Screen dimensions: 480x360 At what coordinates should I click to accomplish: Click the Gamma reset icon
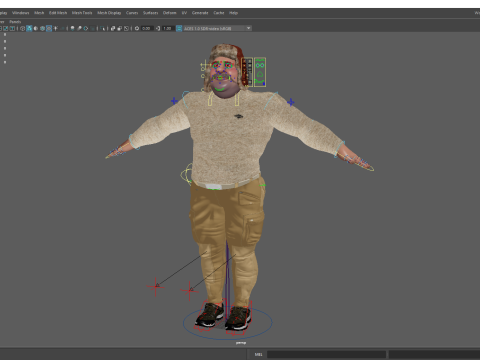158,28
